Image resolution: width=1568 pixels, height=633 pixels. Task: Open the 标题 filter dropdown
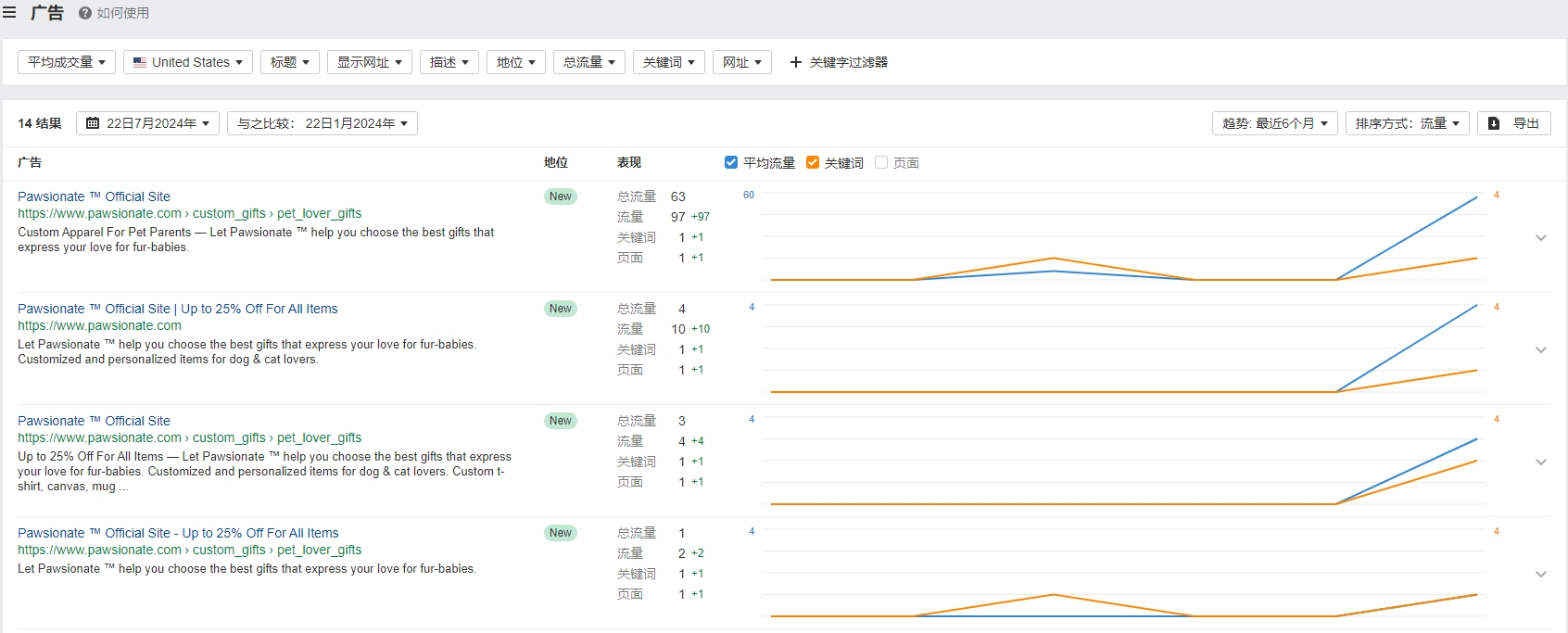[x=290, y=62]
